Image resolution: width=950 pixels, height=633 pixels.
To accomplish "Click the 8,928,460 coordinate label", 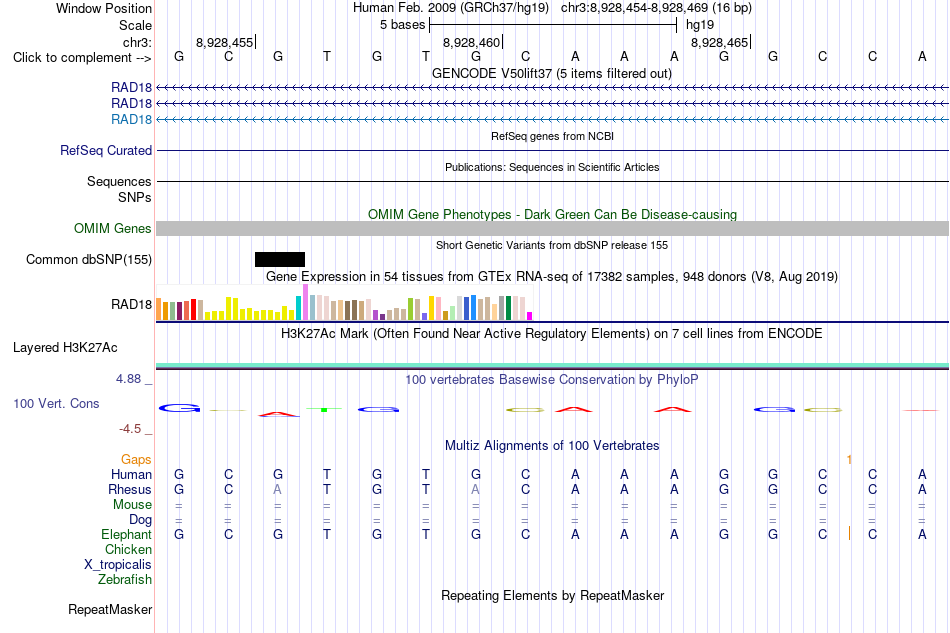I will [x=471, y=42].
